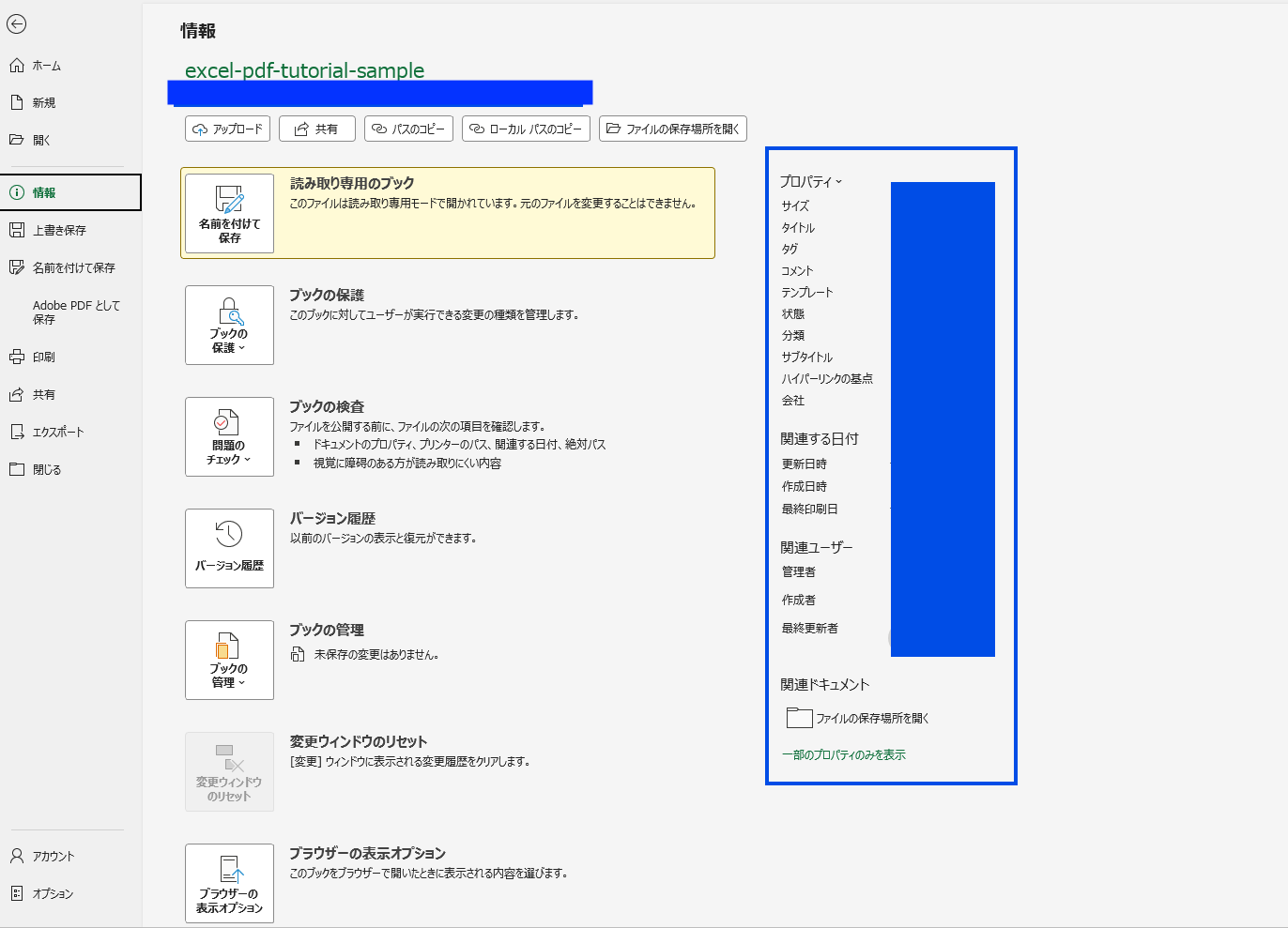Click the excel-pdf-tutorial-sample file title
Screen dimensions: 1288x928
pyautogui.click(x=305, y=70)
